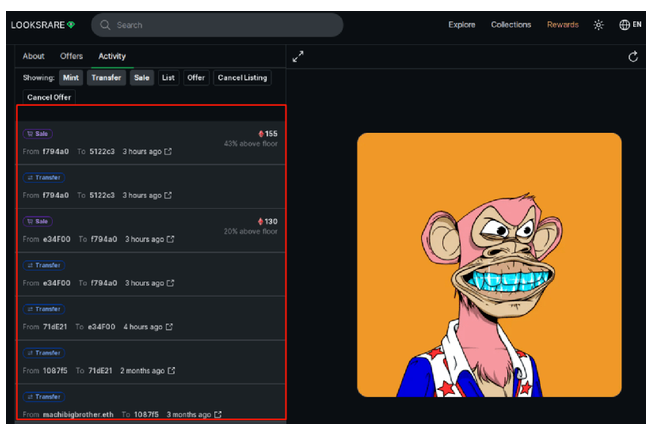The height and width of the screenshot is (432, 655).
Task: Open external link for 2 months ago transfer
Action: [x=171, y=371]
